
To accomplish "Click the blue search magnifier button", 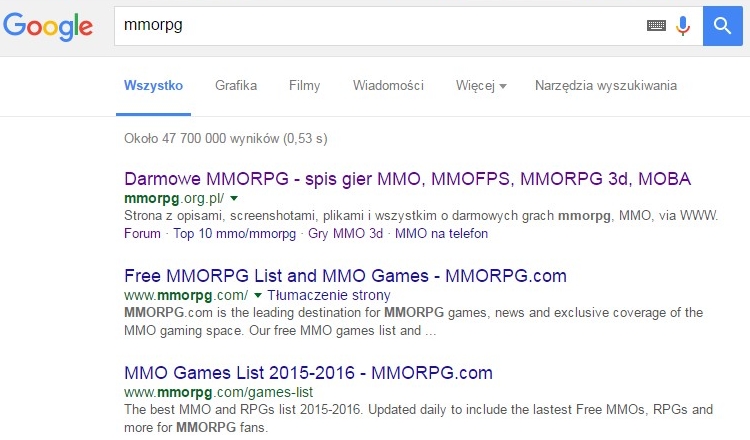I will point(722,26).
